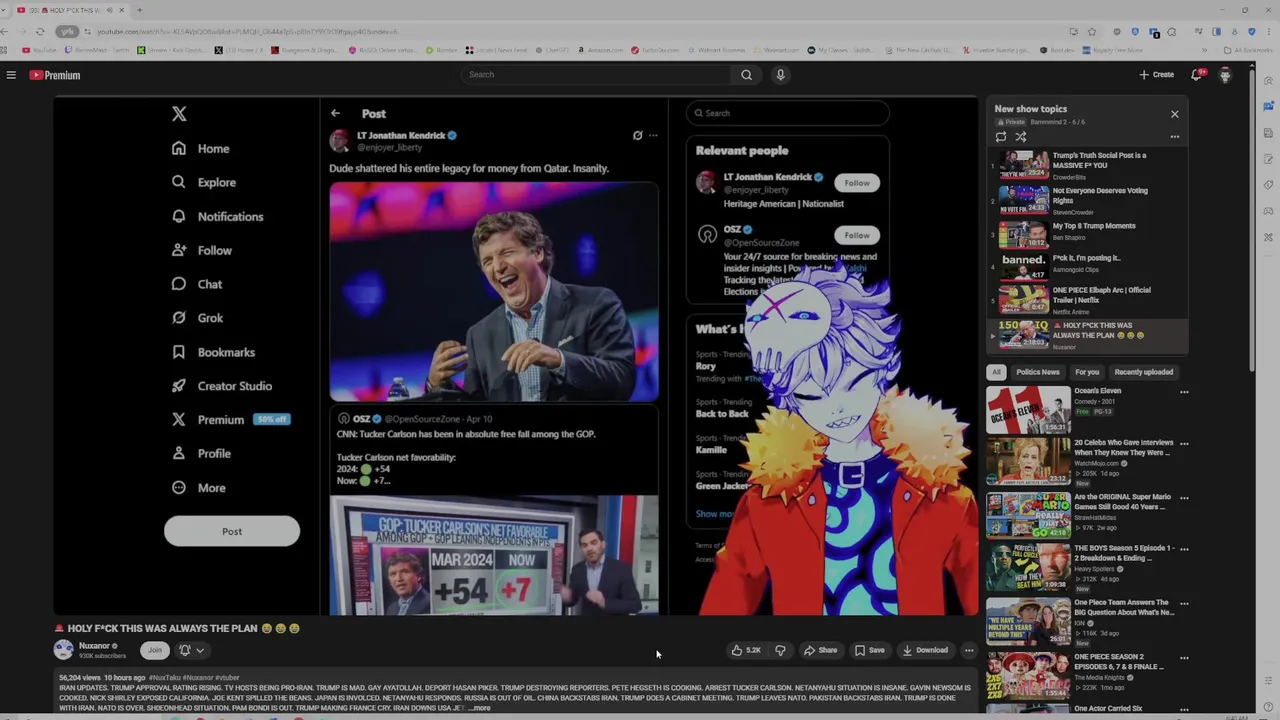Image resolution: width=1280 pixels, height=720 pixels.
Task: Select the All filter chip
Action: (x=996, y=372)
